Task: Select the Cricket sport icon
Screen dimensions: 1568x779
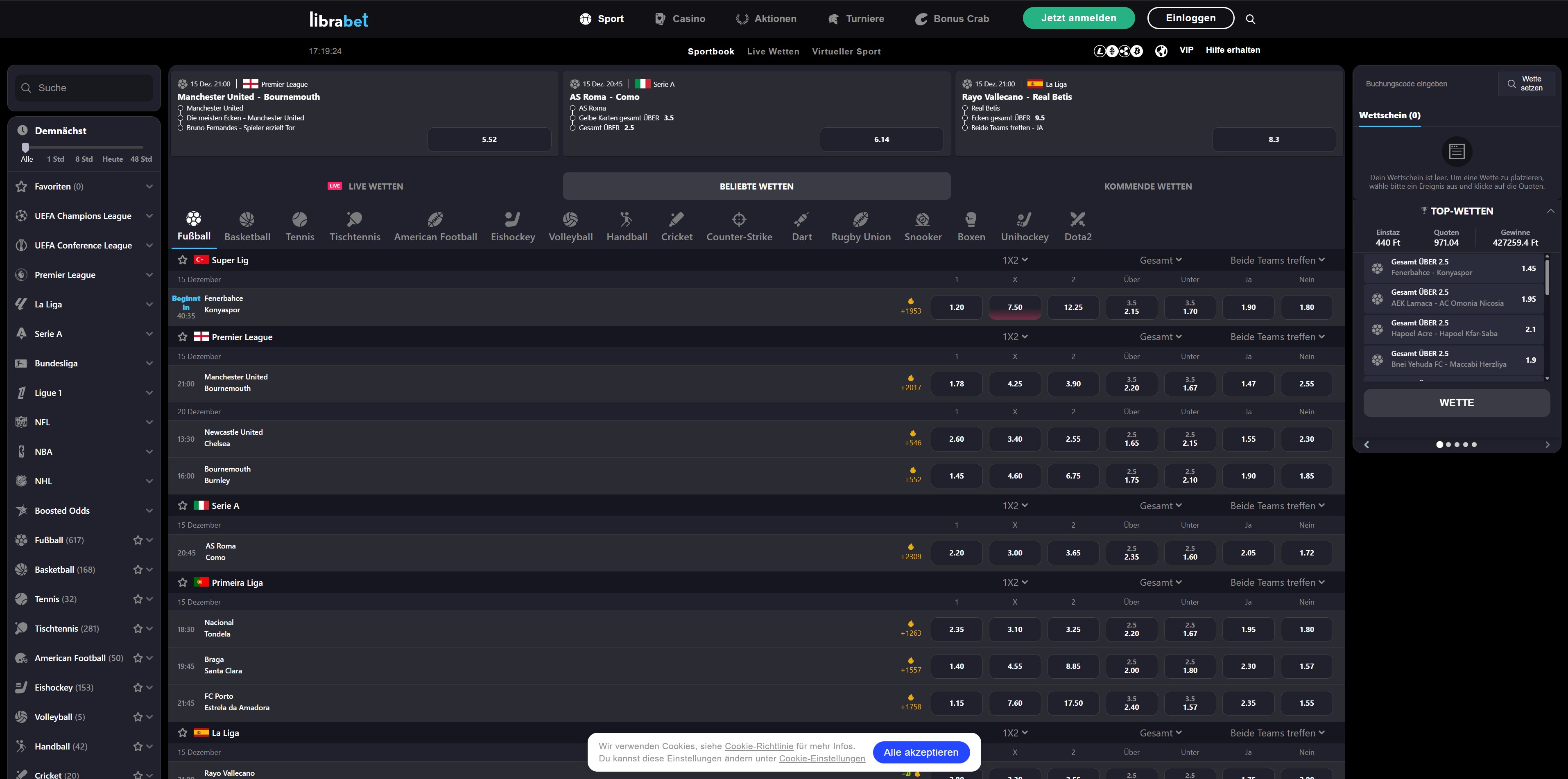Action: tap(676, 219)
